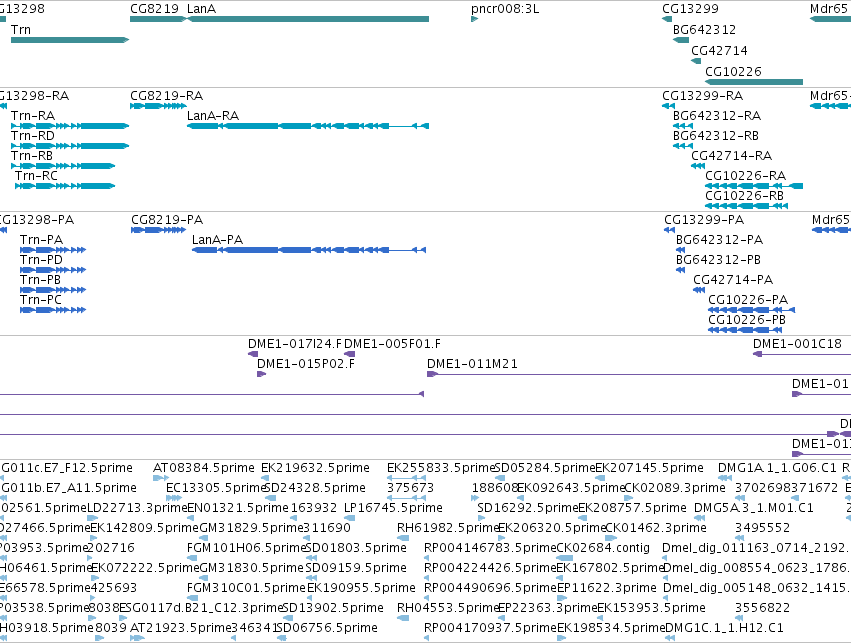851x643 pixels.
Task: Select the RH61982.5prime EST label
Action: (x=448, y=528)
